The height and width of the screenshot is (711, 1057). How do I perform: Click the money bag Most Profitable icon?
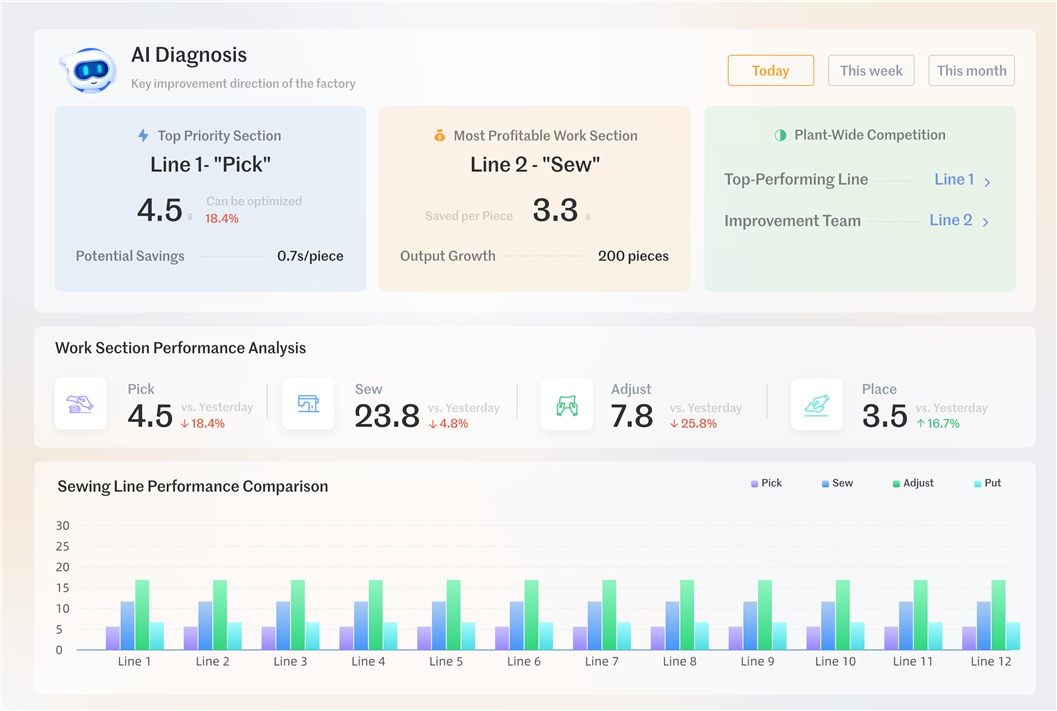click(439, 136)
